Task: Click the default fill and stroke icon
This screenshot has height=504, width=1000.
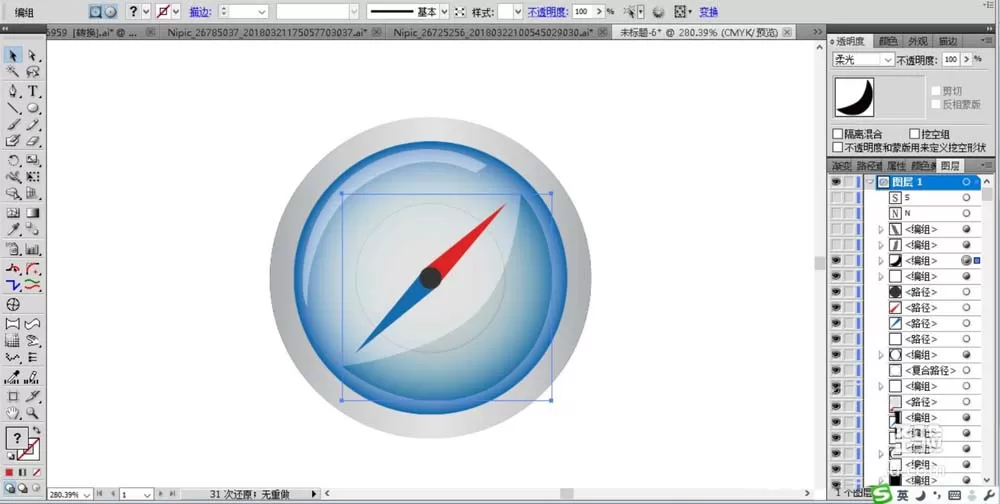Action: [x=10, y=457]
